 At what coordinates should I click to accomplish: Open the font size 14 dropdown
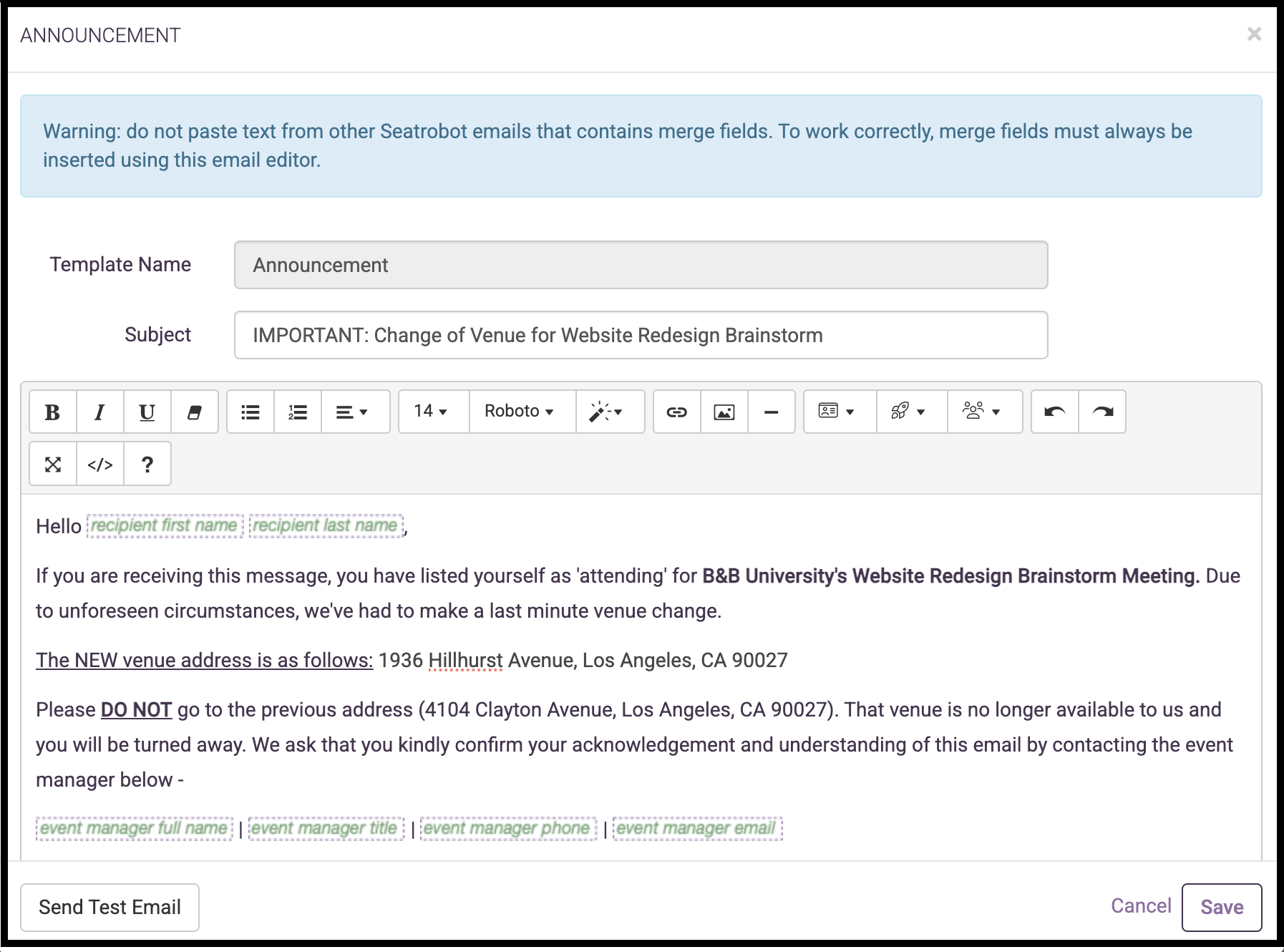coord(434,412)
